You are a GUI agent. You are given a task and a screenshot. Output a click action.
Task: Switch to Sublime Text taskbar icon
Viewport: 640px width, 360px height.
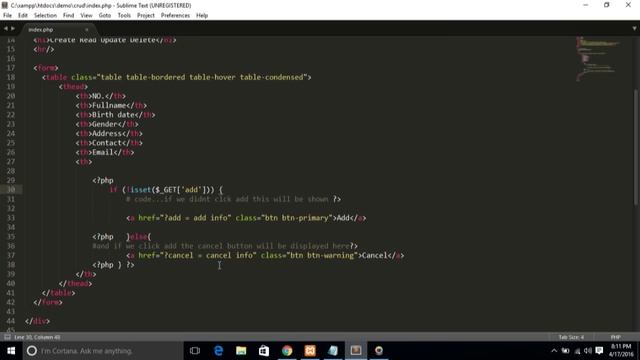(x=356, y=351)
